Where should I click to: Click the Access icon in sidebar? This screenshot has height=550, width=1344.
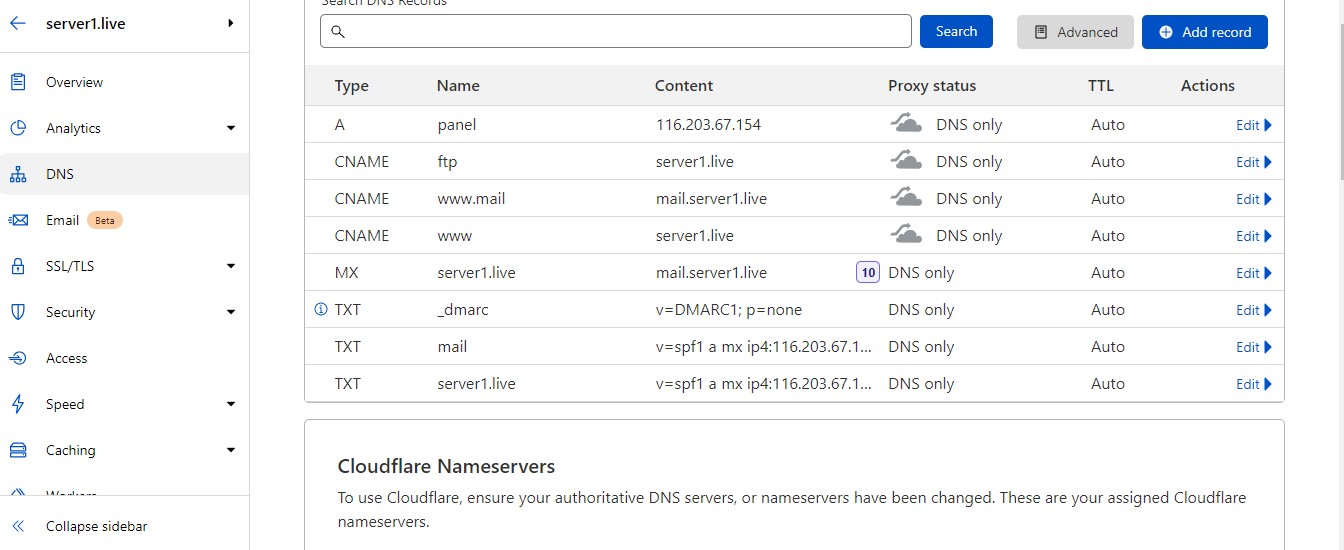click(x=18, y=358)
